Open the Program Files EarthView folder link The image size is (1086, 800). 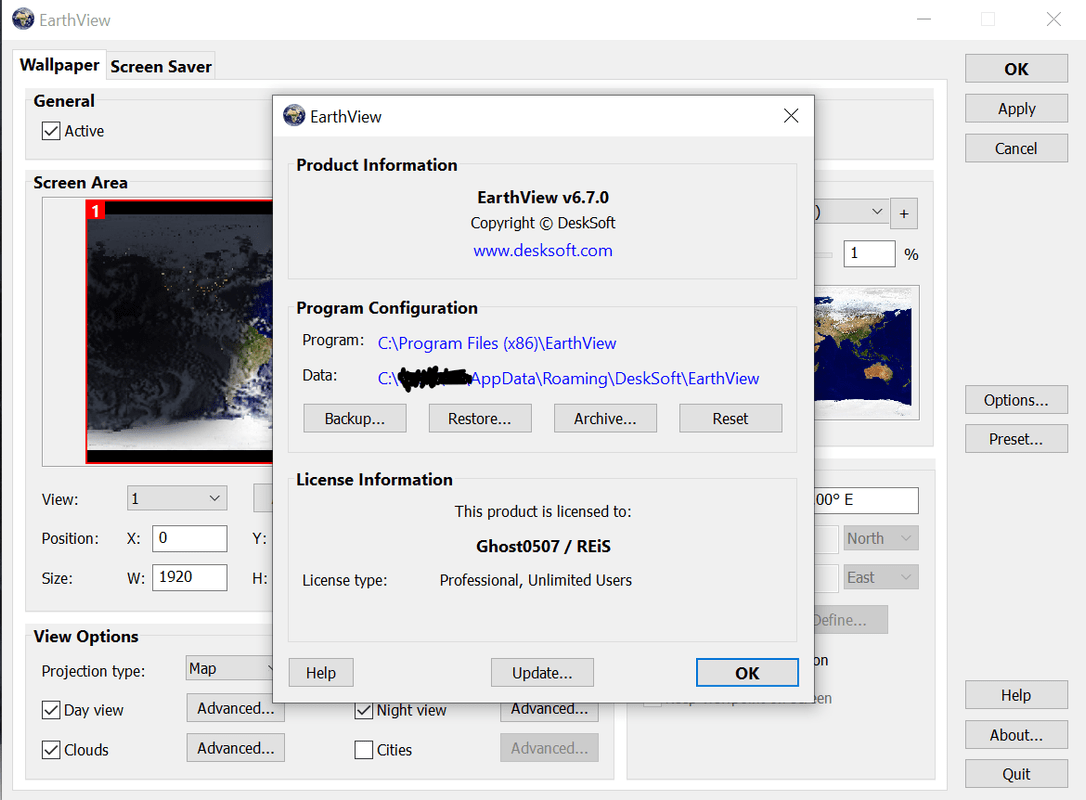[x=497, y=344]
